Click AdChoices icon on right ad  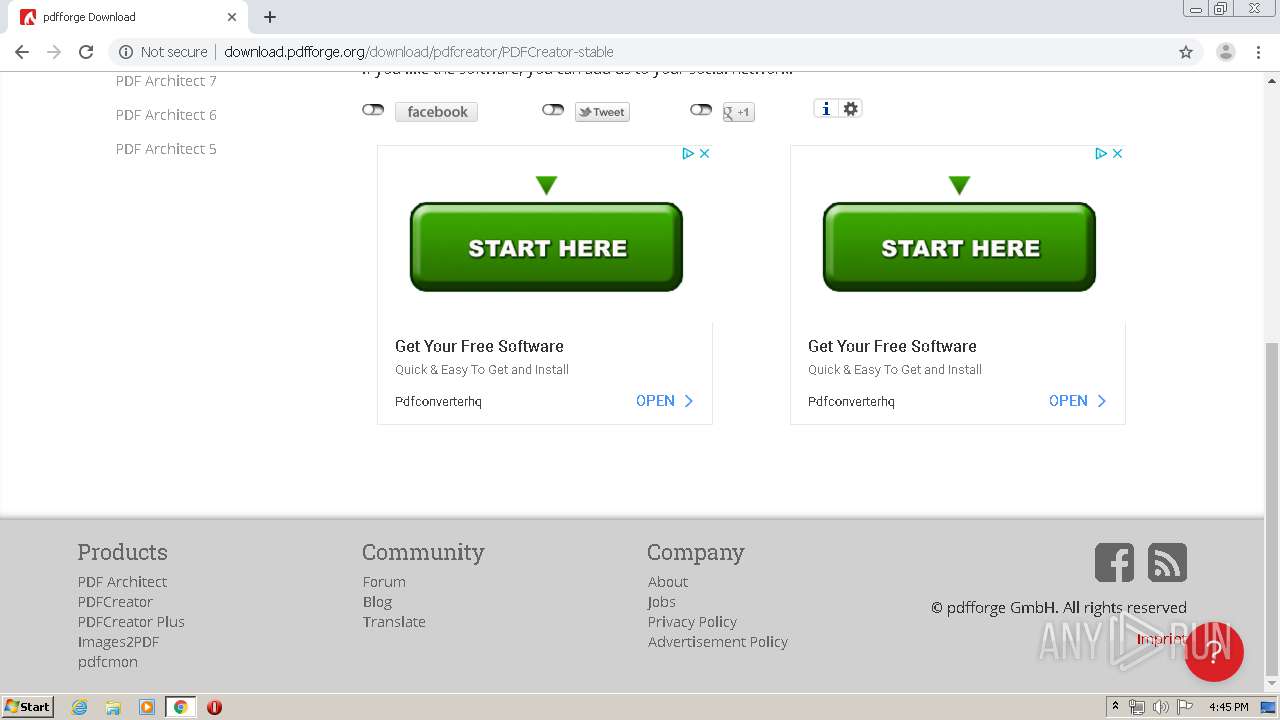coord(1101,153)
